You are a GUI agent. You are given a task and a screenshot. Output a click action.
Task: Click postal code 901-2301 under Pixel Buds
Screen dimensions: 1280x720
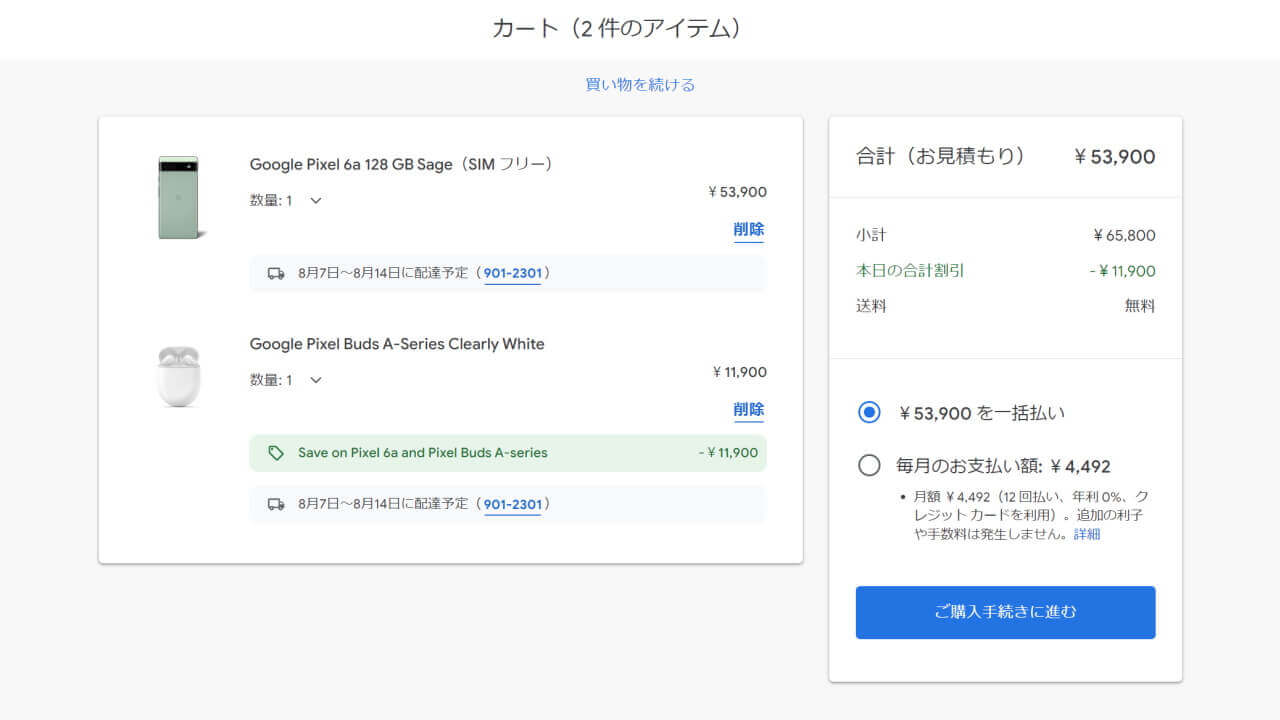[512, 504]
